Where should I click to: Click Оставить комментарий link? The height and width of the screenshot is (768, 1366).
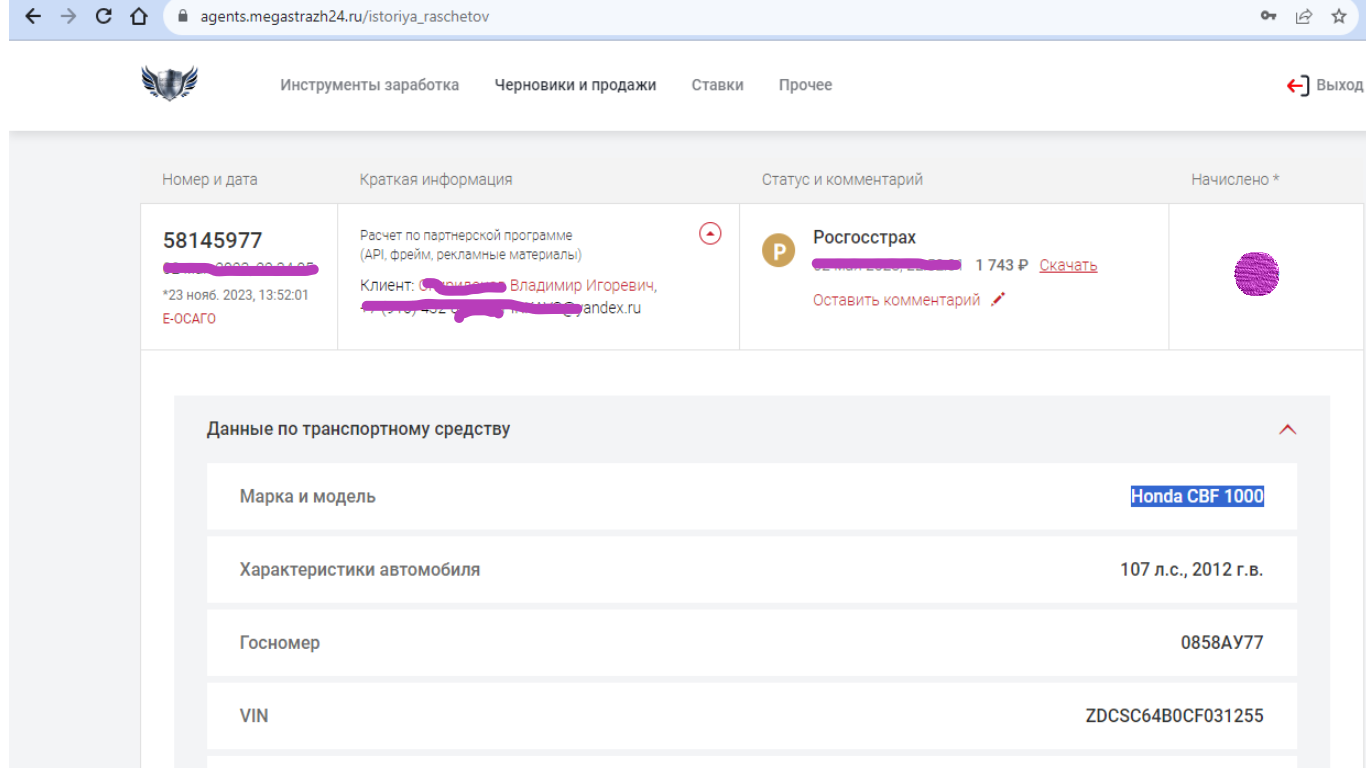pyautogui.click(x=896, y=300)
